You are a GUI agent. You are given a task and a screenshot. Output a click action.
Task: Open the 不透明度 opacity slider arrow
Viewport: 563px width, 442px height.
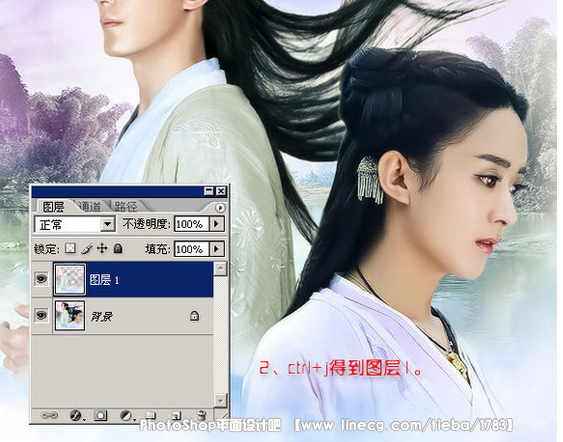217,224
